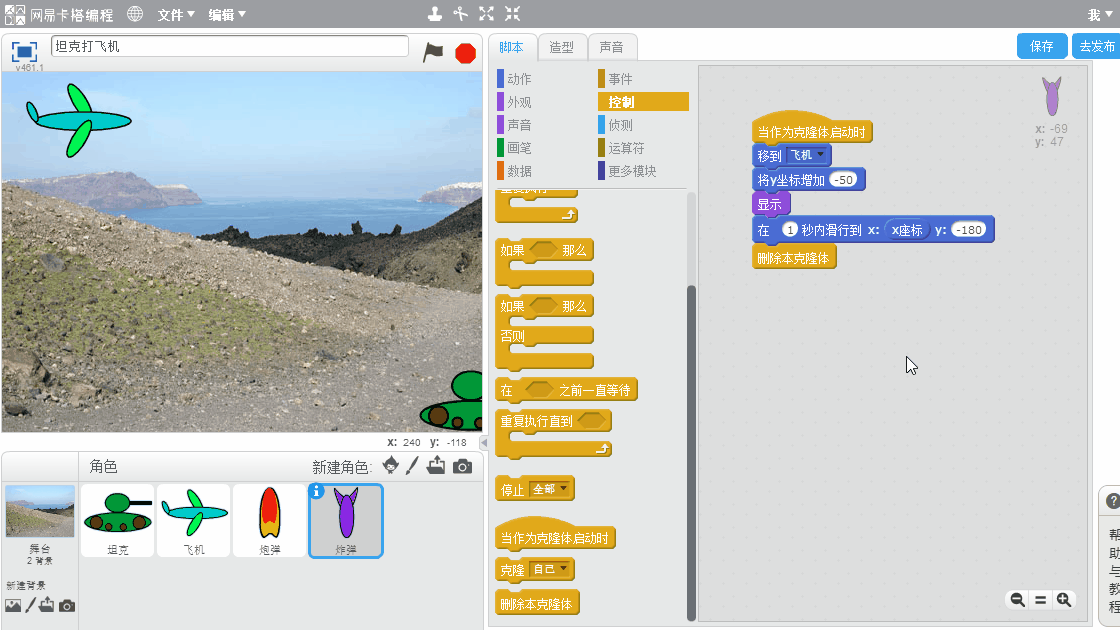Take backdrop photo with camera icon

click(x=66, y=606)
